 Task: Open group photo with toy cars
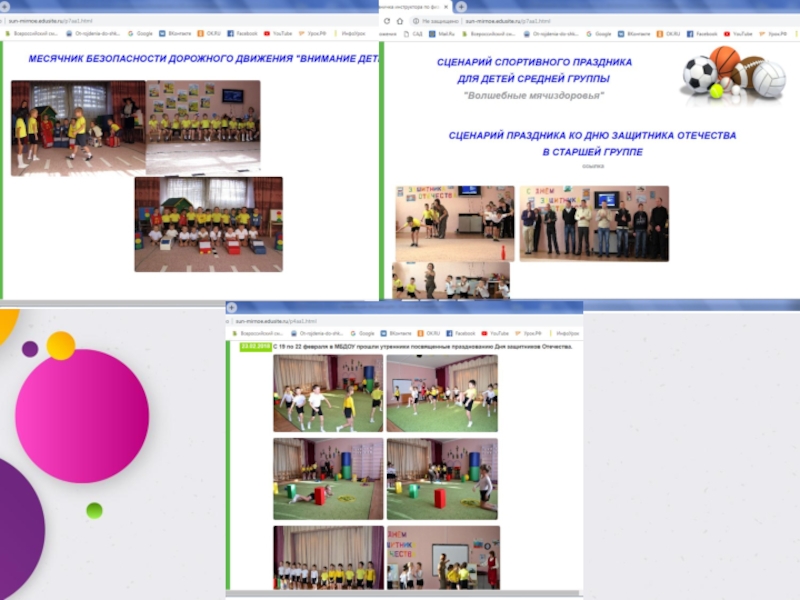click(209, 224)
